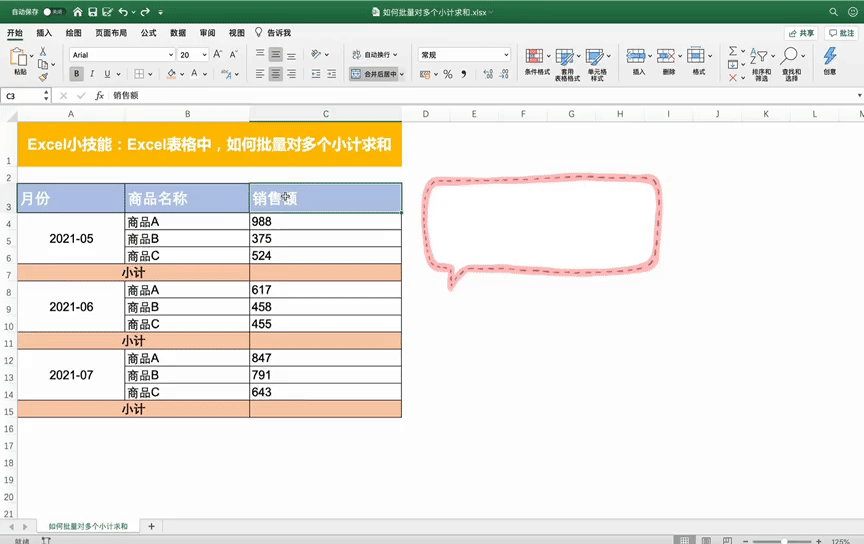Click the AutoSum sigma icon

pyautogui.click(x=733, y=51)
